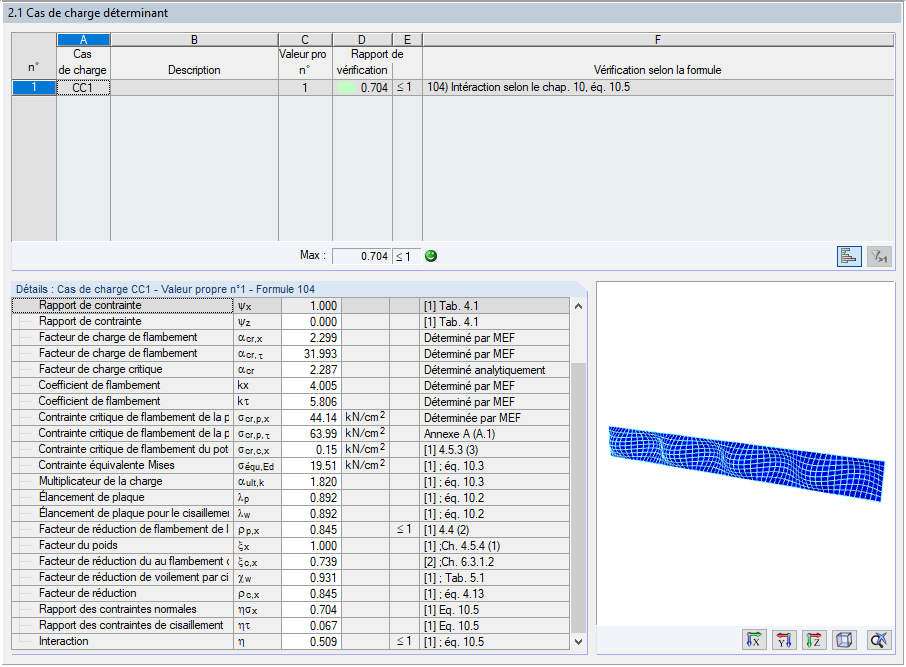This screenshot has height=667, width=906.
Task: Select the 'Facteur de réduction' ρc,x row
Action: coord(291,594)
